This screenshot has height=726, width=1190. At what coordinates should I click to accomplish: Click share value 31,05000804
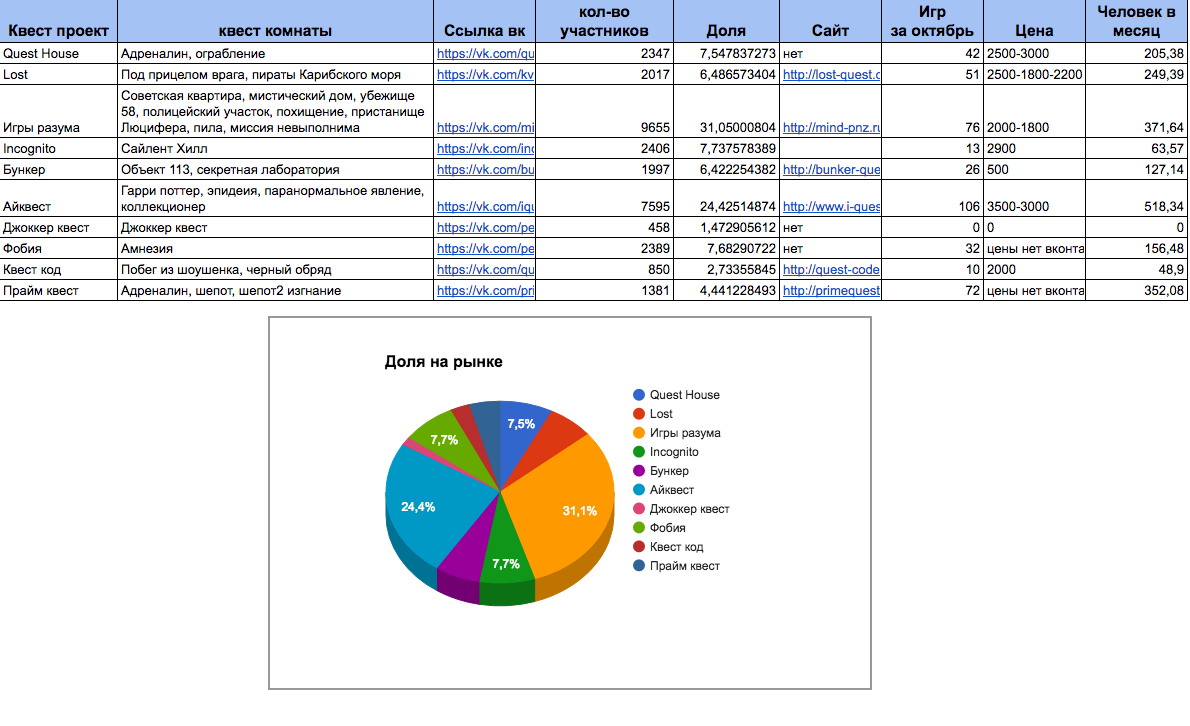[726, 112]
